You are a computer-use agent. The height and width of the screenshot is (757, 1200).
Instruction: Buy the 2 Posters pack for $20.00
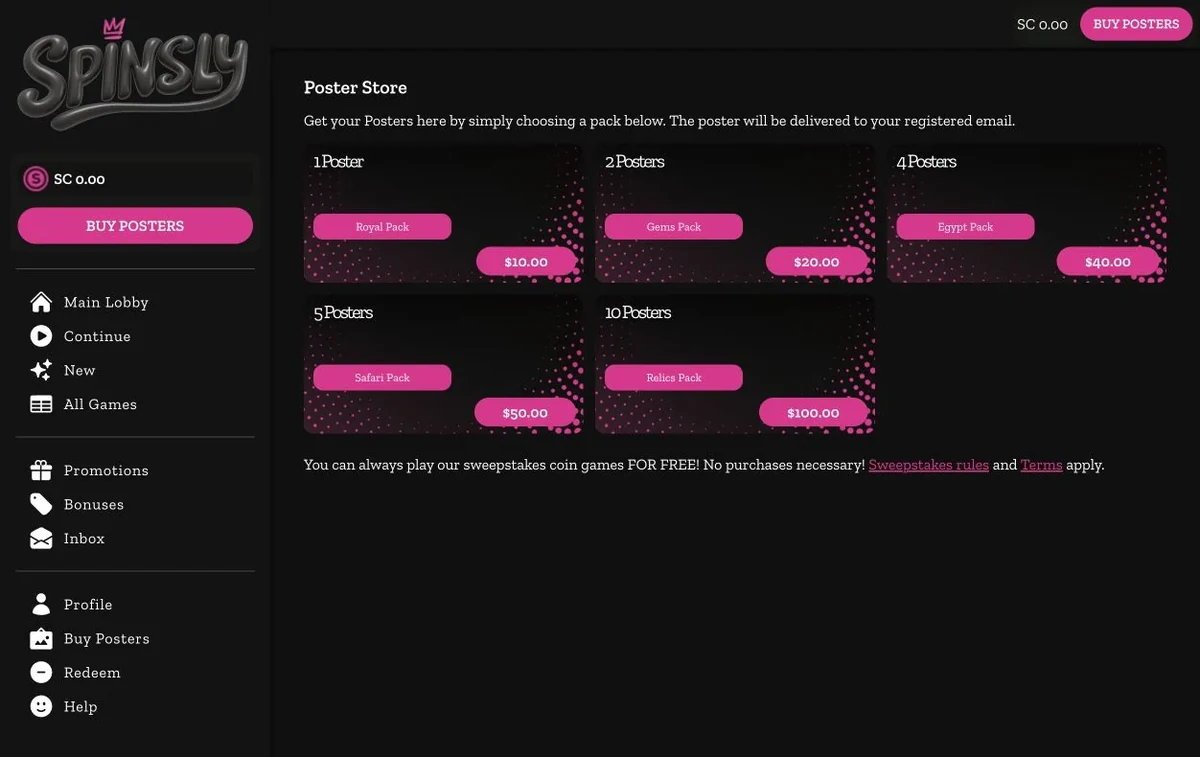click(x=817, y=262)
